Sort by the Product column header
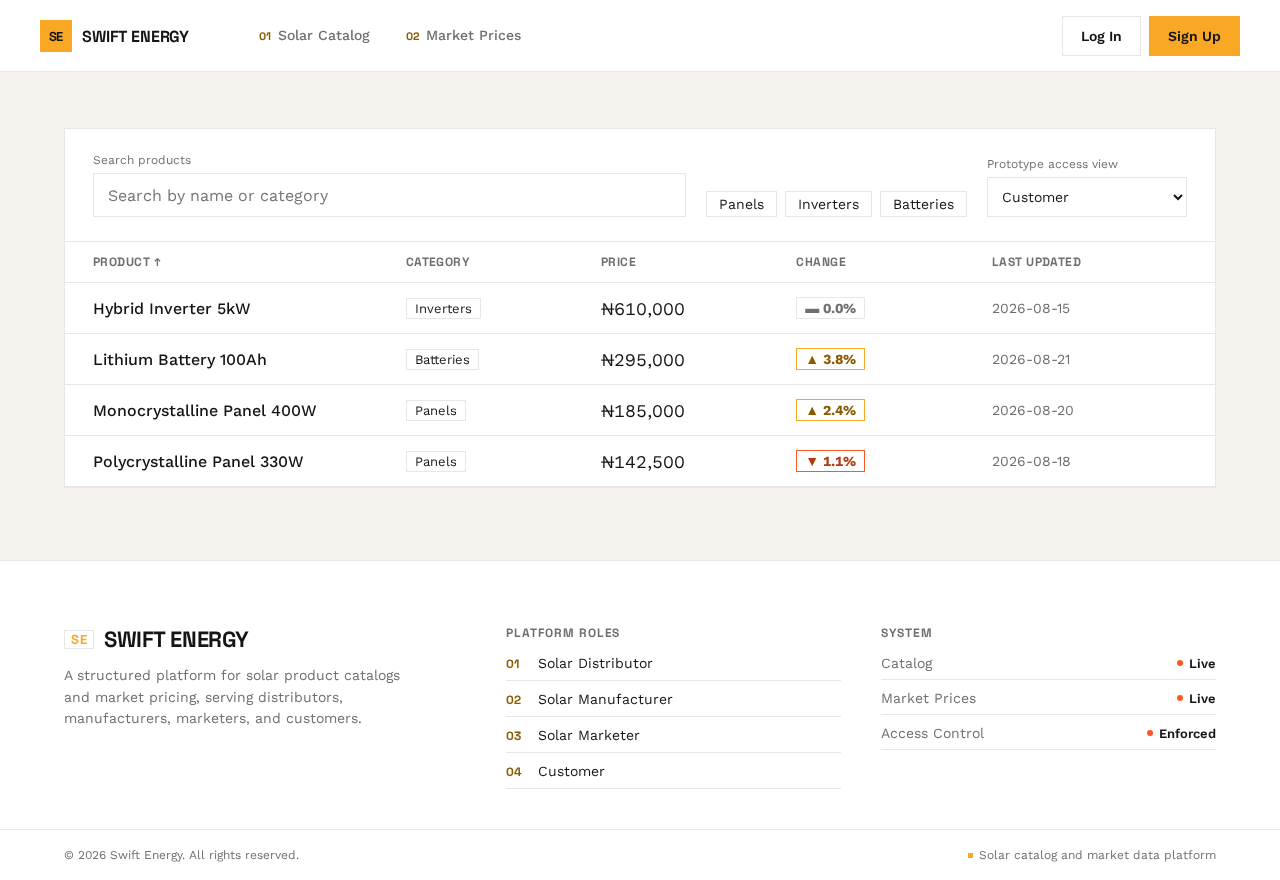 click(127, 262)
